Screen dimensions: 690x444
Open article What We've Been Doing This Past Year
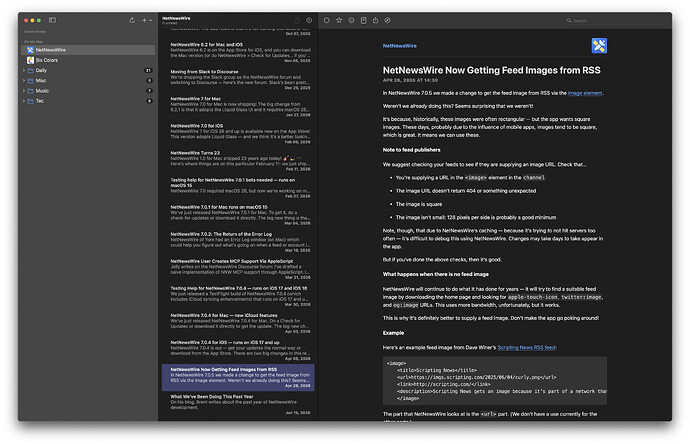pos(238,404)
